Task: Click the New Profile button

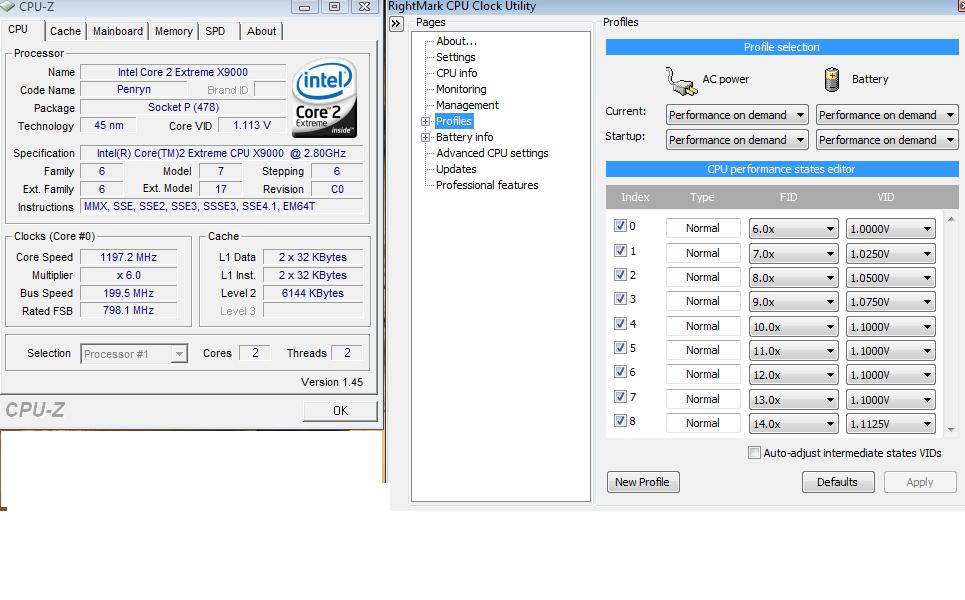Action: (643, 482)
